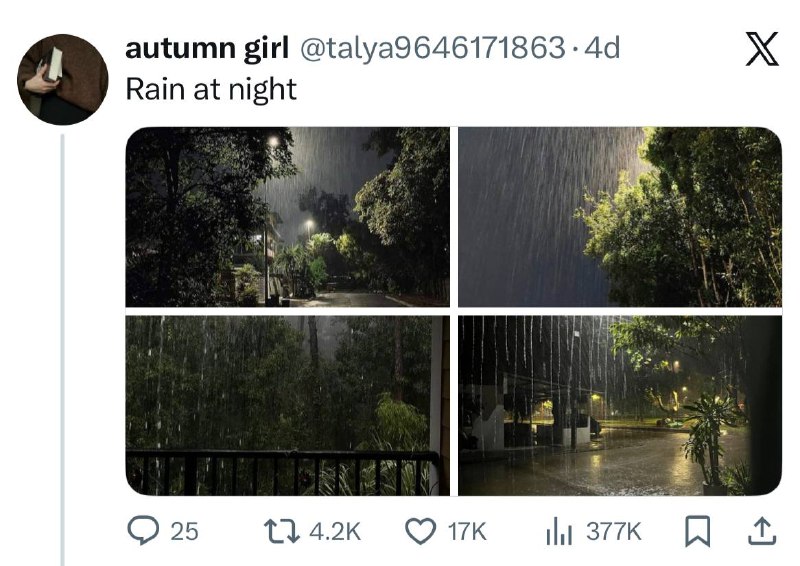Viewport: 800px width, 566px height.
Task: Like the tweet with the heart icon
Action: click(421, 531)
